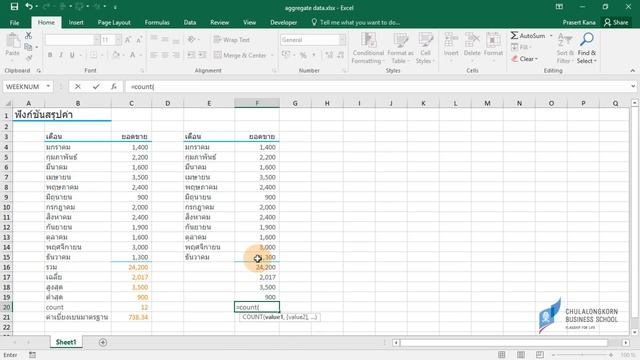Click the horizontal scrollbar
The image size is (640, 360).
[x=504, y=342]
